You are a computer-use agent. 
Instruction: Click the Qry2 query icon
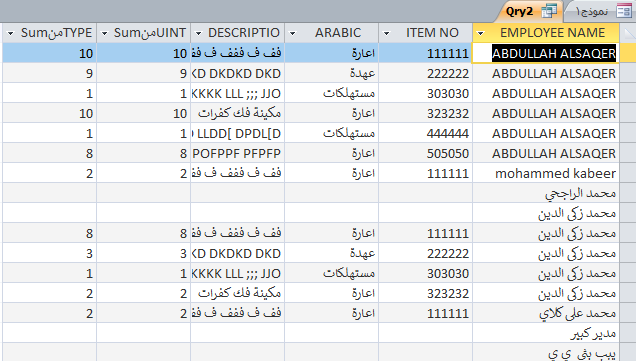[x=549, y=11]
